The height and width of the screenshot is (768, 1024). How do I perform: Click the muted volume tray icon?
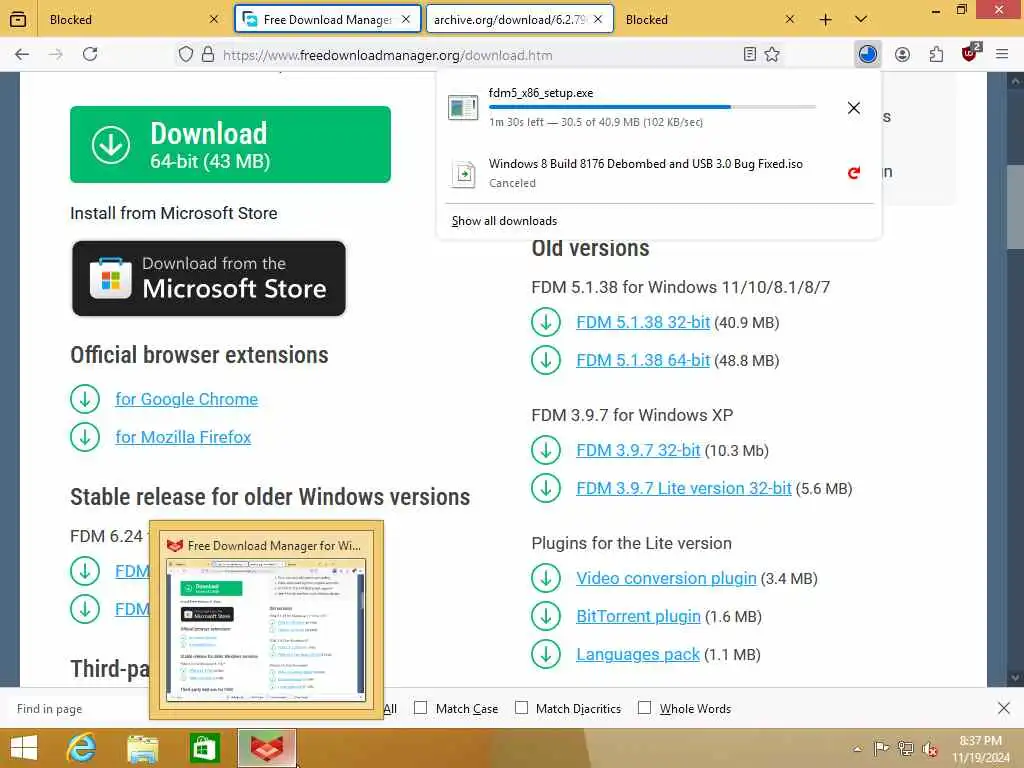(929, 748)
